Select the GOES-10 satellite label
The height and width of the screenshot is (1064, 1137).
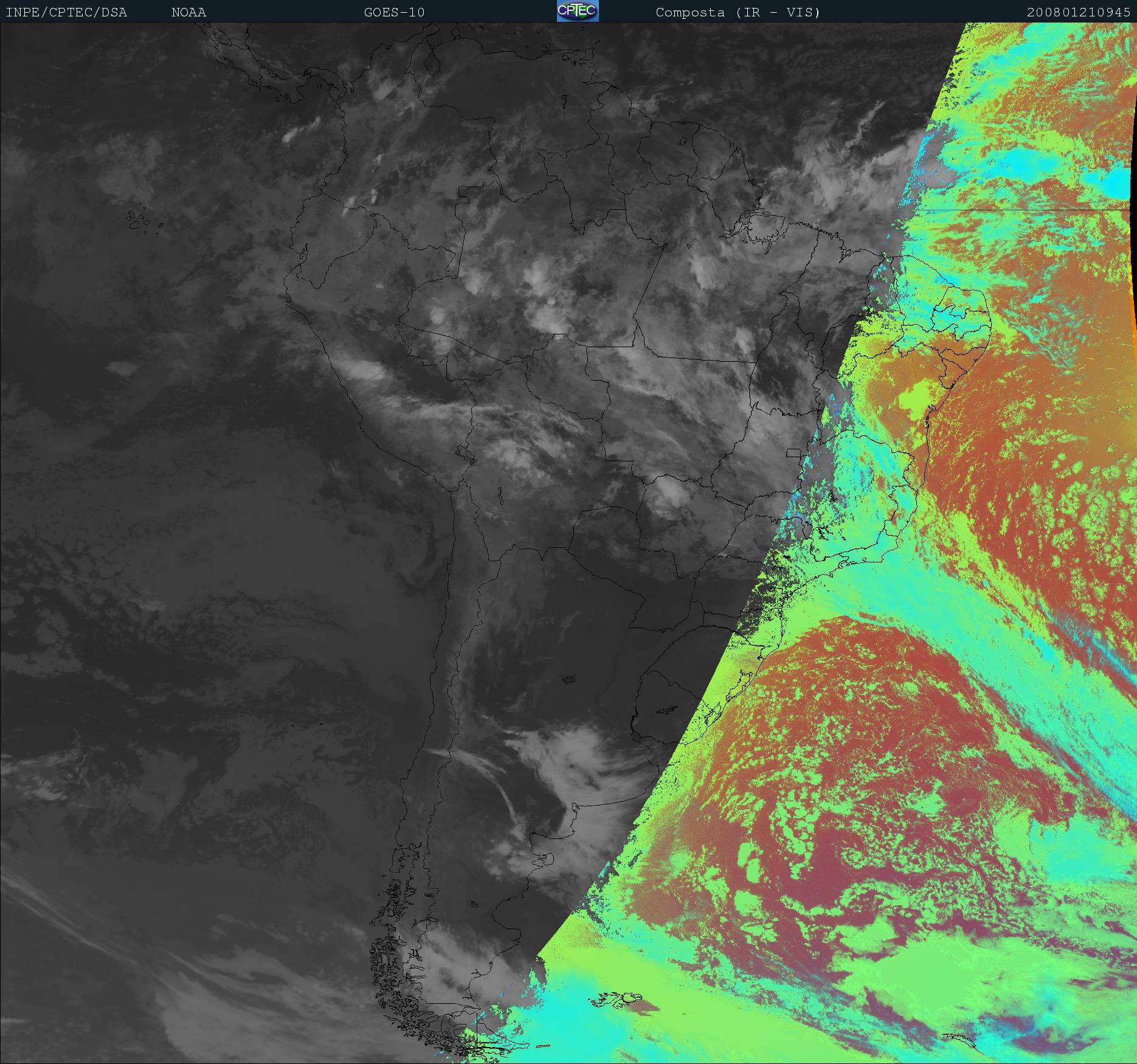[x=394, y=12]
